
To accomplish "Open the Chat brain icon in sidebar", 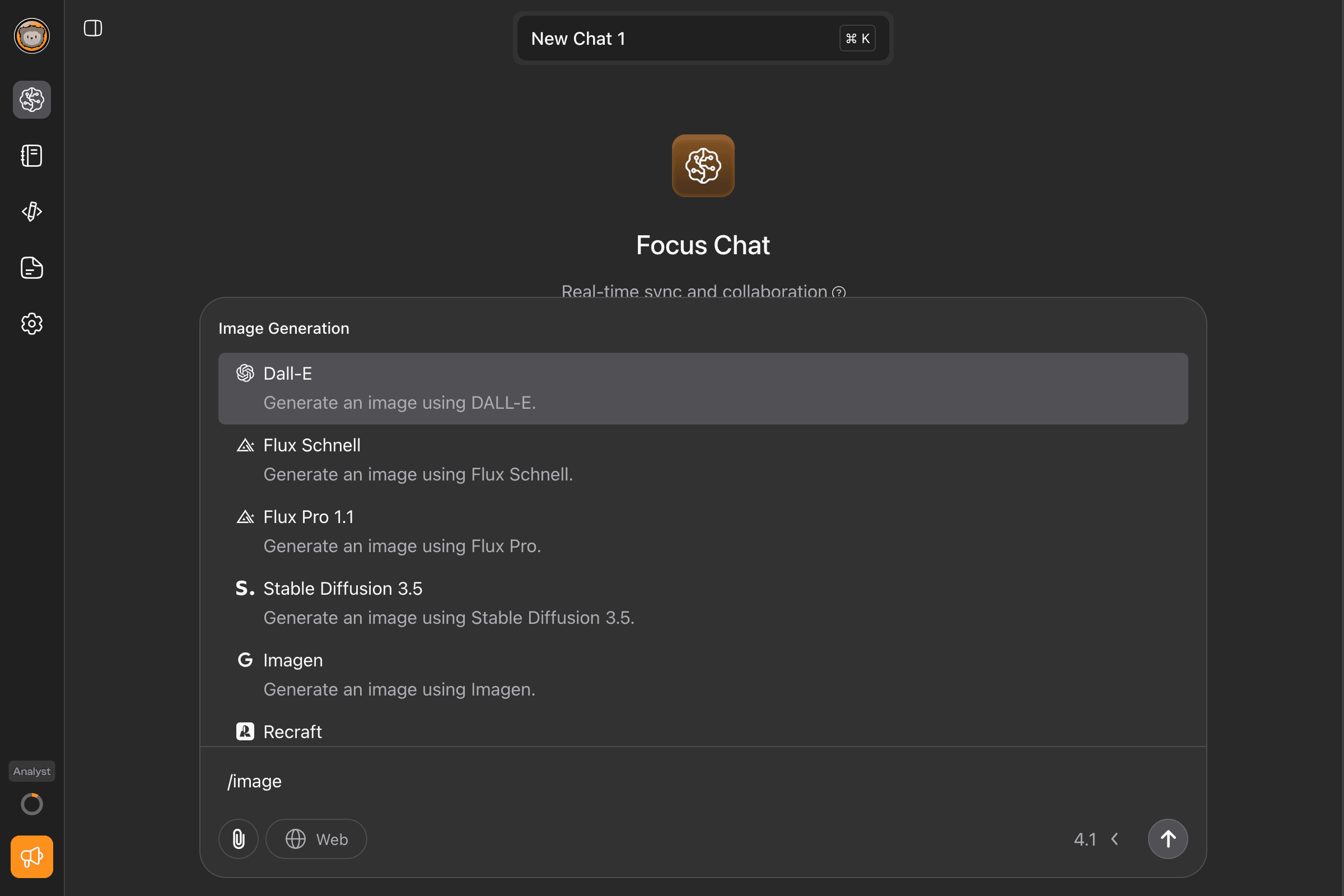I will [x=32, y=100].
